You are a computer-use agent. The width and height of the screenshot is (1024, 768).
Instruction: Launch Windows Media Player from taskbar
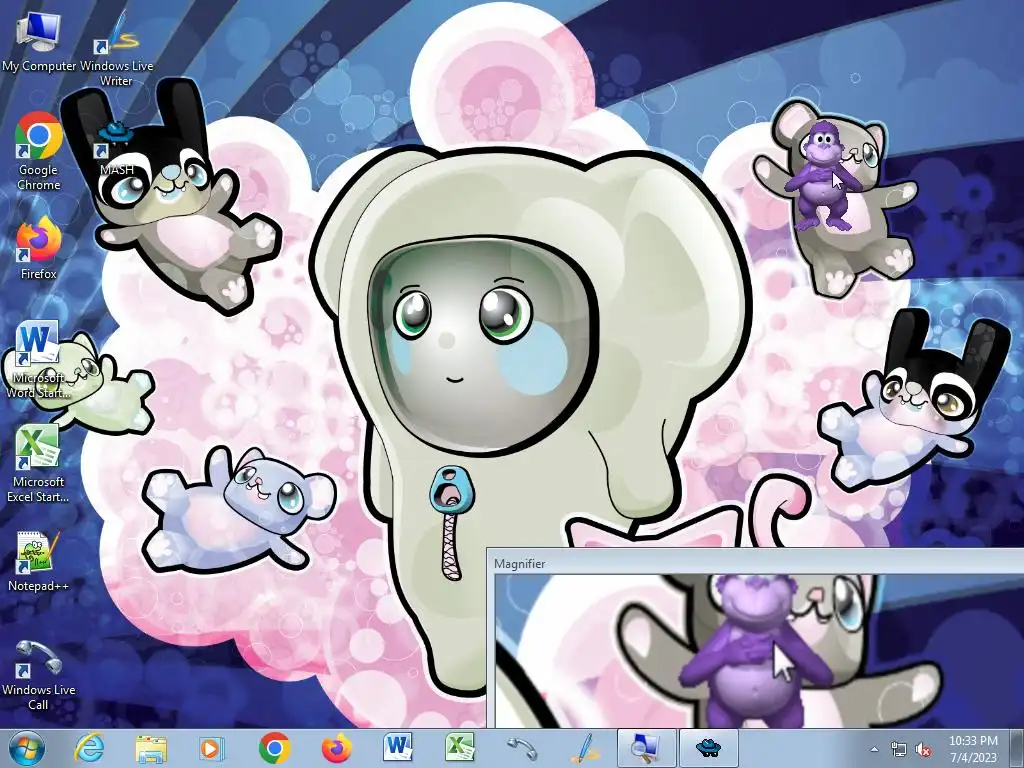click(x=211, y=748)
